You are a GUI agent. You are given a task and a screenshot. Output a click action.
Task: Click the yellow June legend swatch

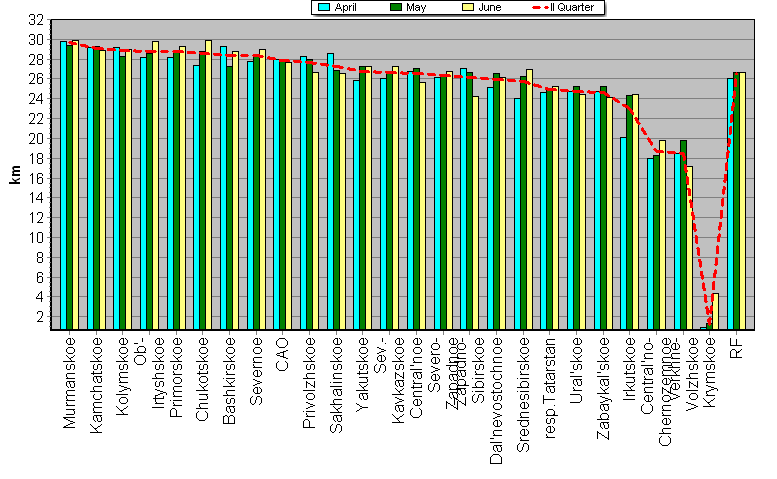[x=467, y=7]
